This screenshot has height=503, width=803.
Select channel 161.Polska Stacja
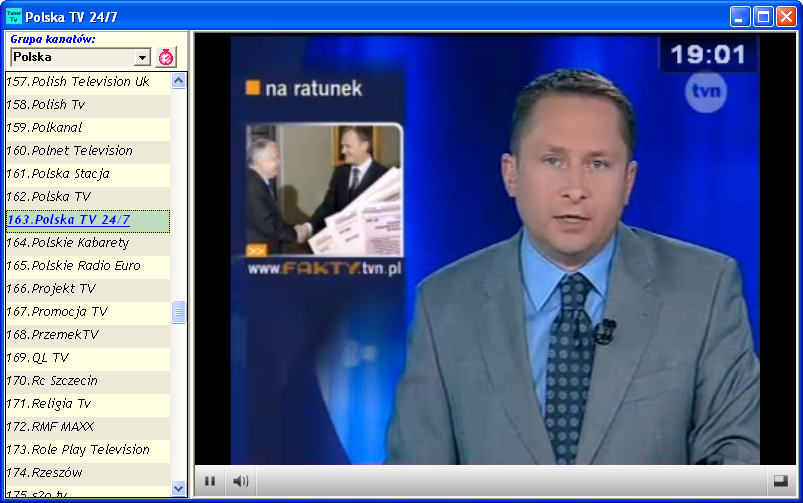88,174
